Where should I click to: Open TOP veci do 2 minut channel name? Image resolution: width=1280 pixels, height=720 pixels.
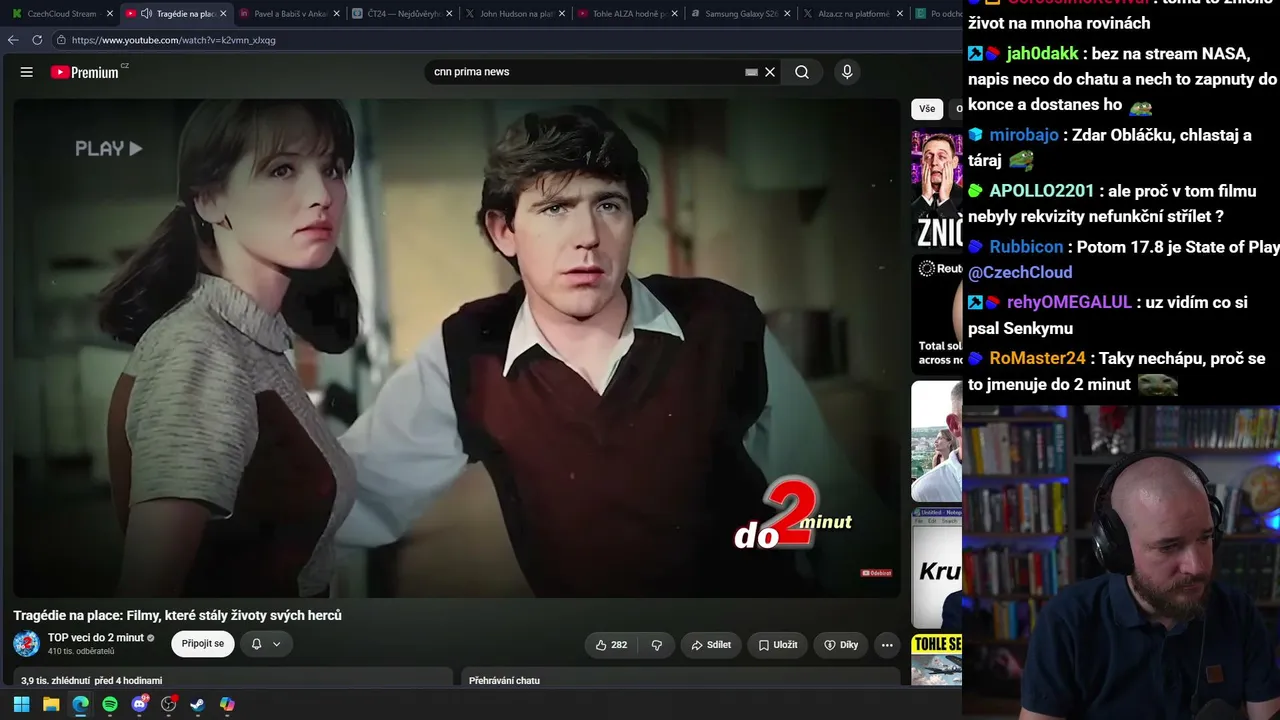(96, 638)
